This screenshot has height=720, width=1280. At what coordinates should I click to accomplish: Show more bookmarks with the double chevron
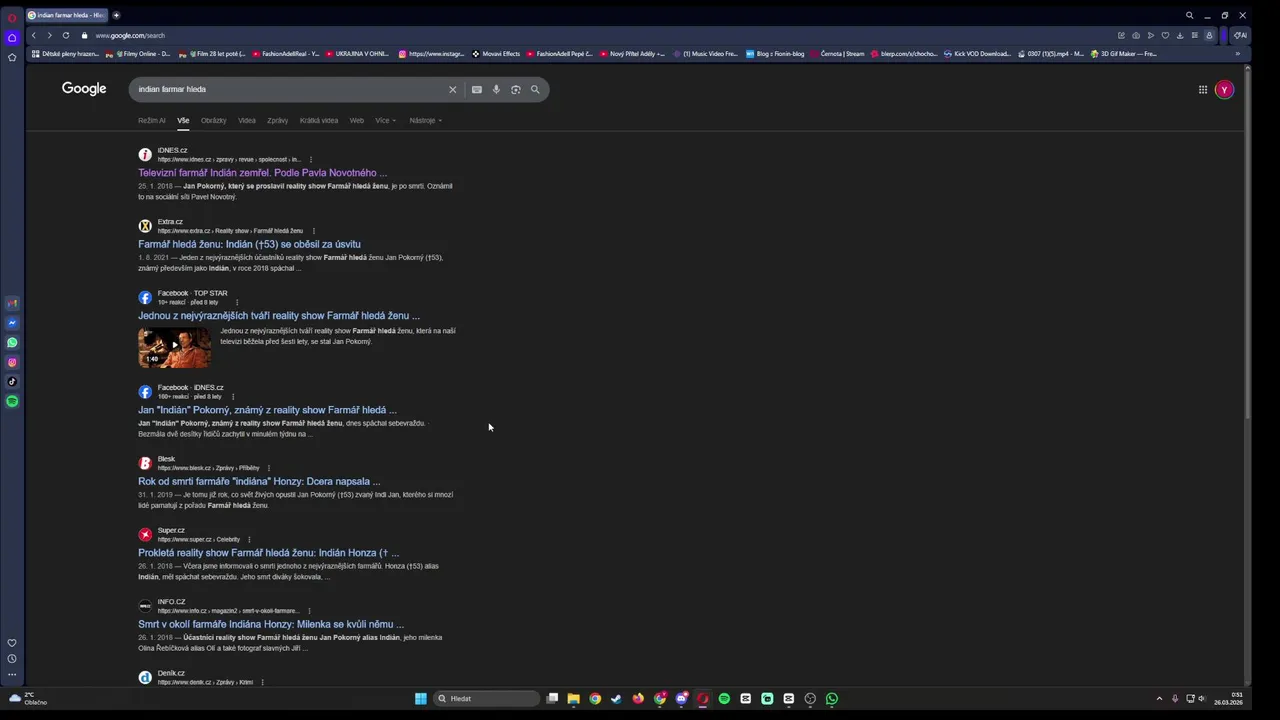[1237, 54]
